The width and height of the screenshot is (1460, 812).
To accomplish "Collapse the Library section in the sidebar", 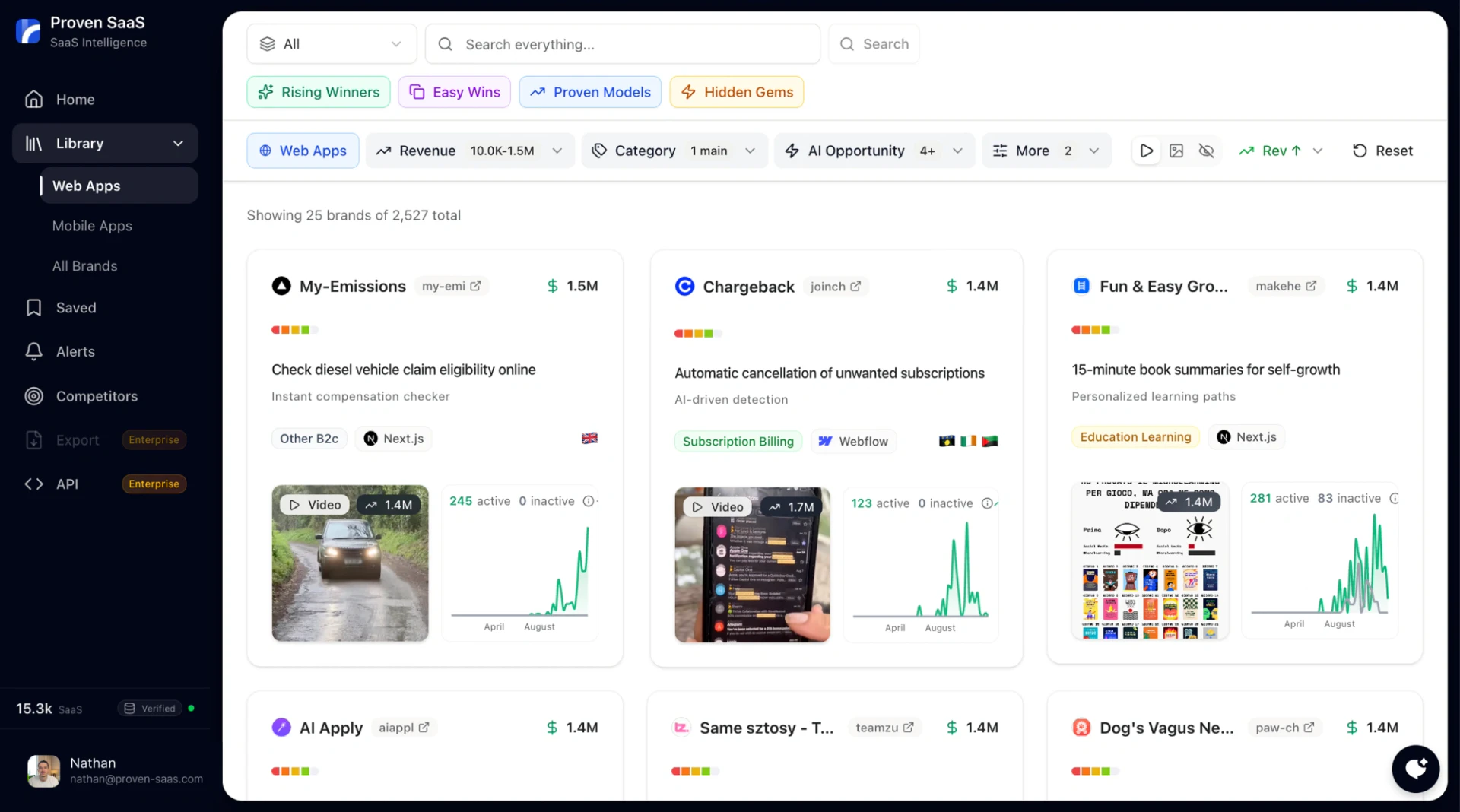I will 177,143.
